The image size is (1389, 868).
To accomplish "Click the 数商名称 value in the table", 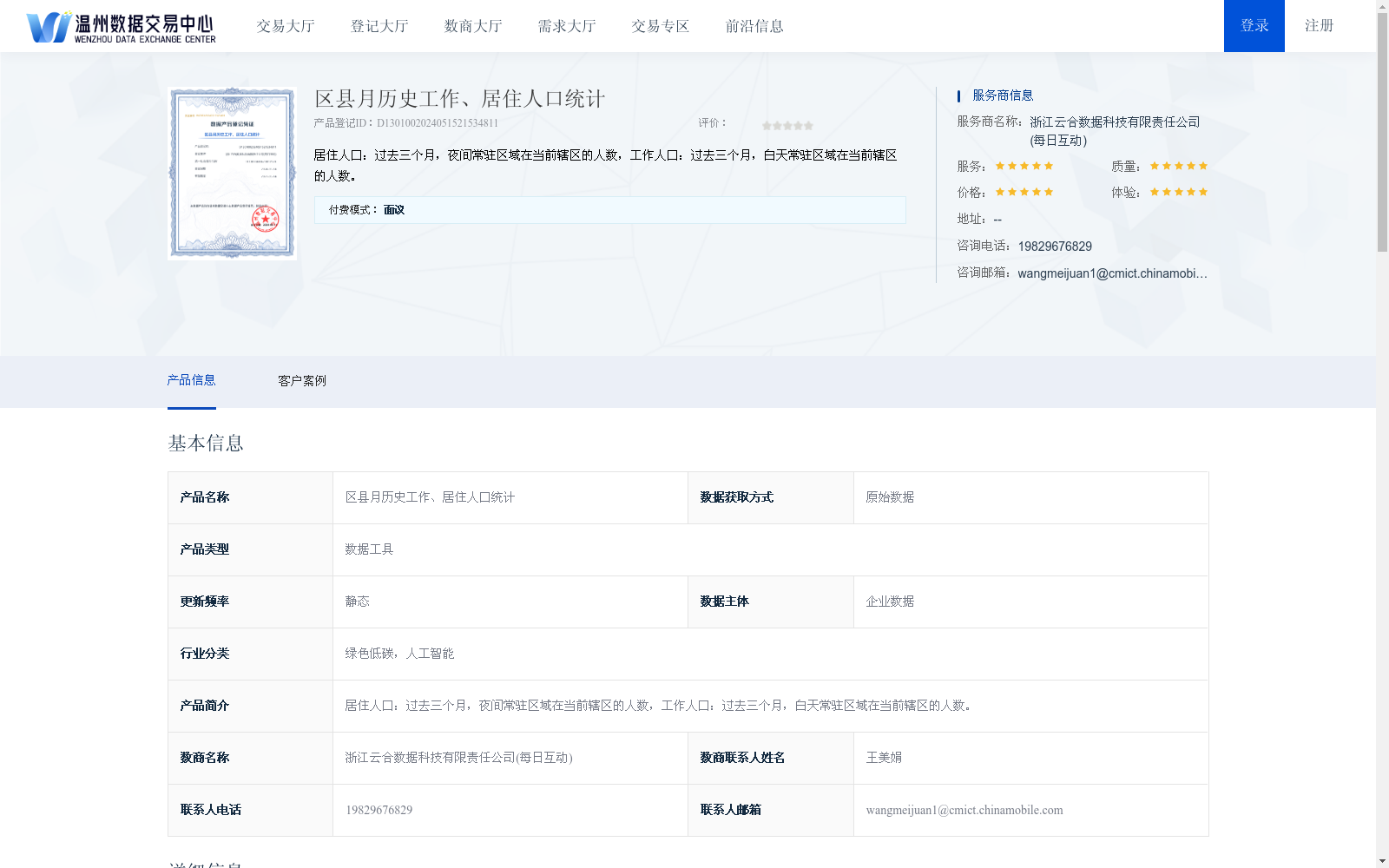I will click(x=458, y=758).
